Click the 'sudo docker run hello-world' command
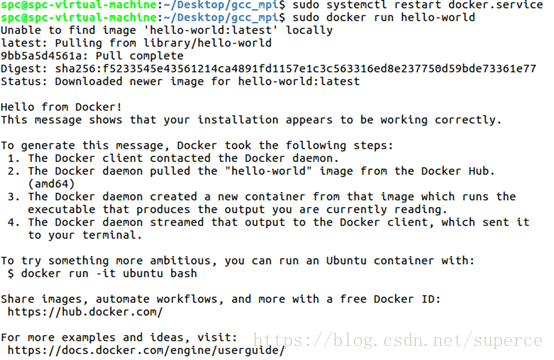Image resolution: width=554 pixels, height=360 pixels. pos(384,17)
